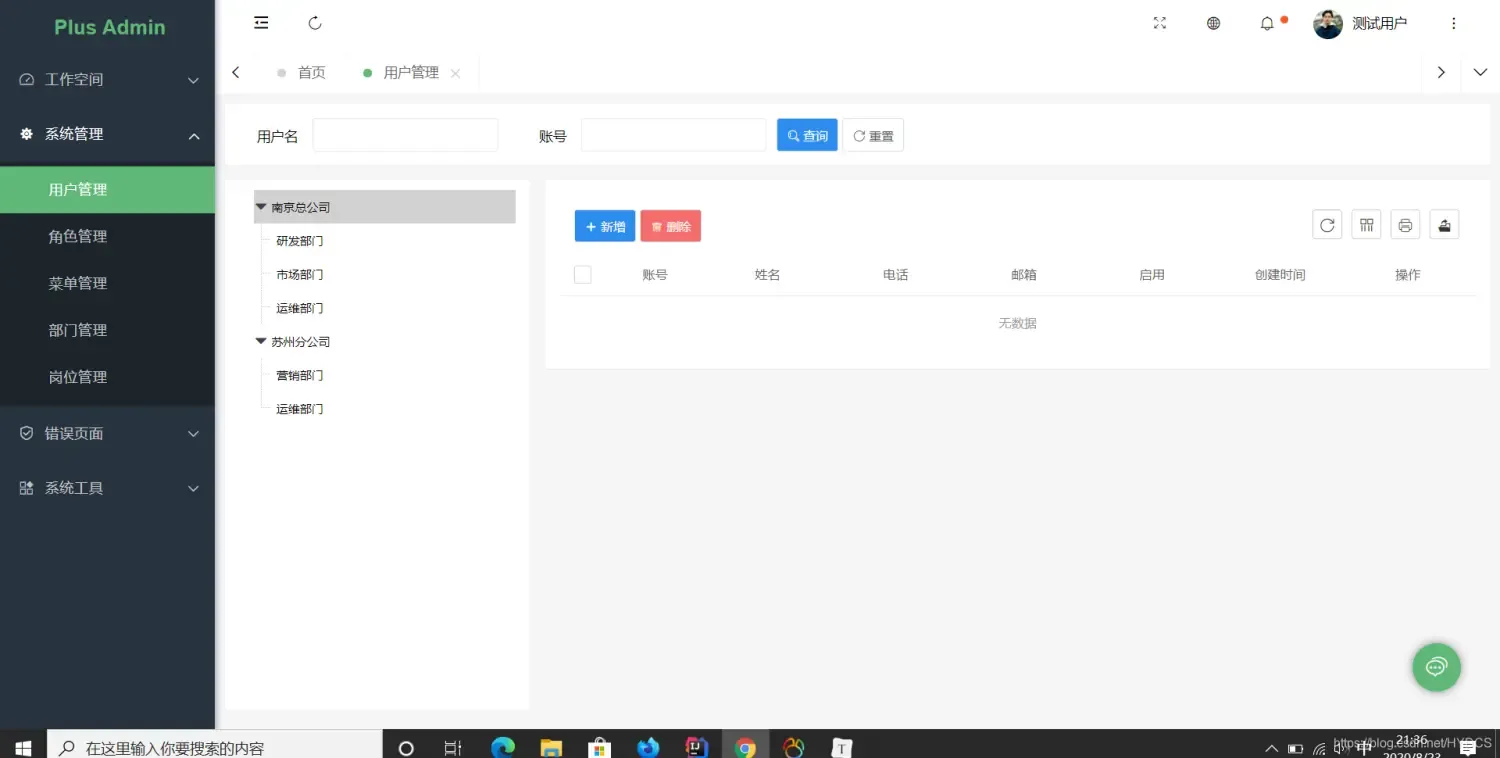Select all rows with the header checkbox
Screen dimensions: 1500x758
(583, 273)
